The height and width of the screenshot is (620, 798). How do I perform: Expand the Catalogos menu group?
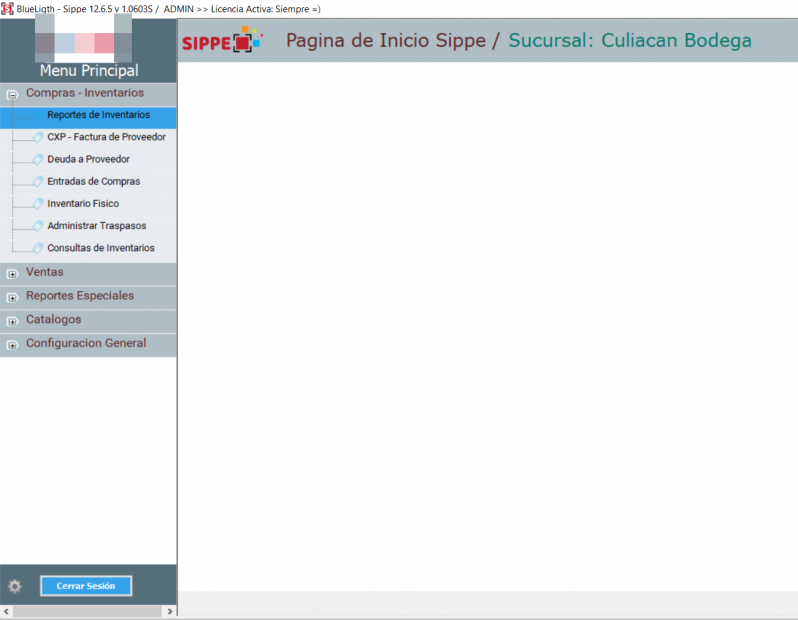point(13,321)
